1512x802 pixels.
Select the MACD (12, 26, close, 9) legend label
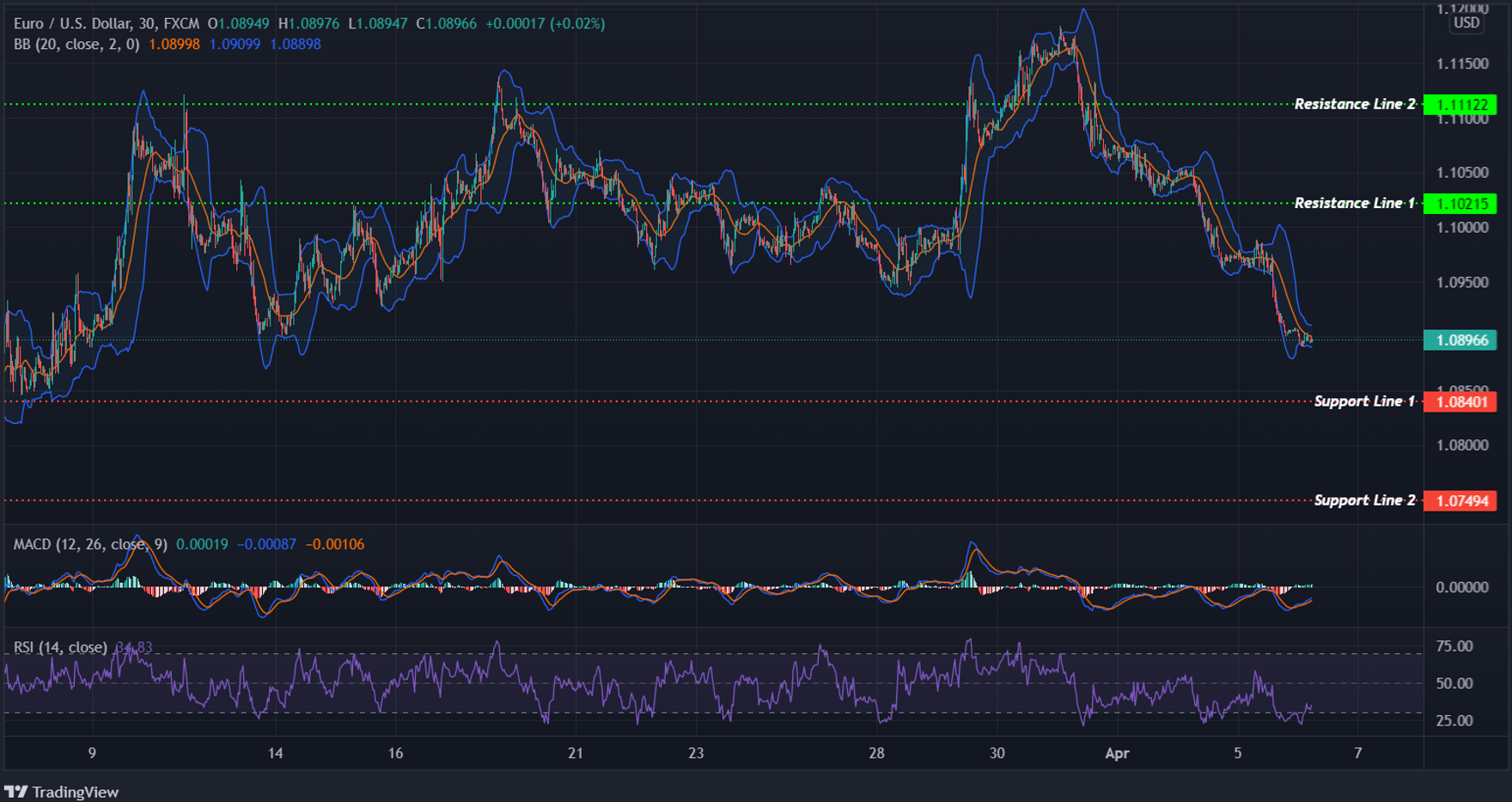pyautogui.click(x=88, y=543)
